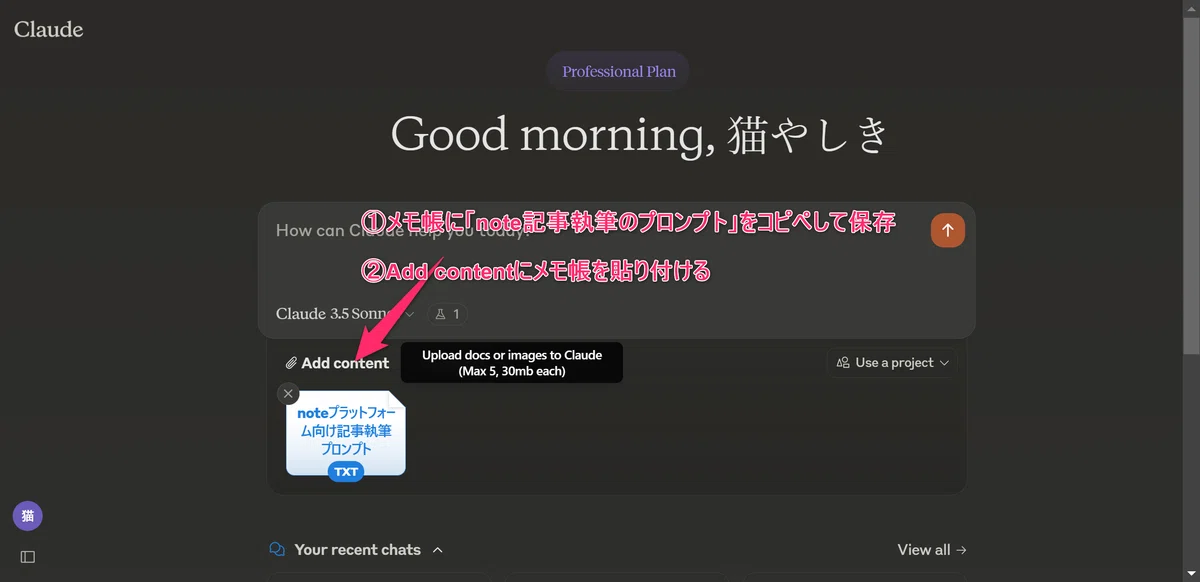Open the Claude 3.5 Sonnet model dropdown
The image size is (1200, 582).
pyautogui.click(x=346, y=314)
